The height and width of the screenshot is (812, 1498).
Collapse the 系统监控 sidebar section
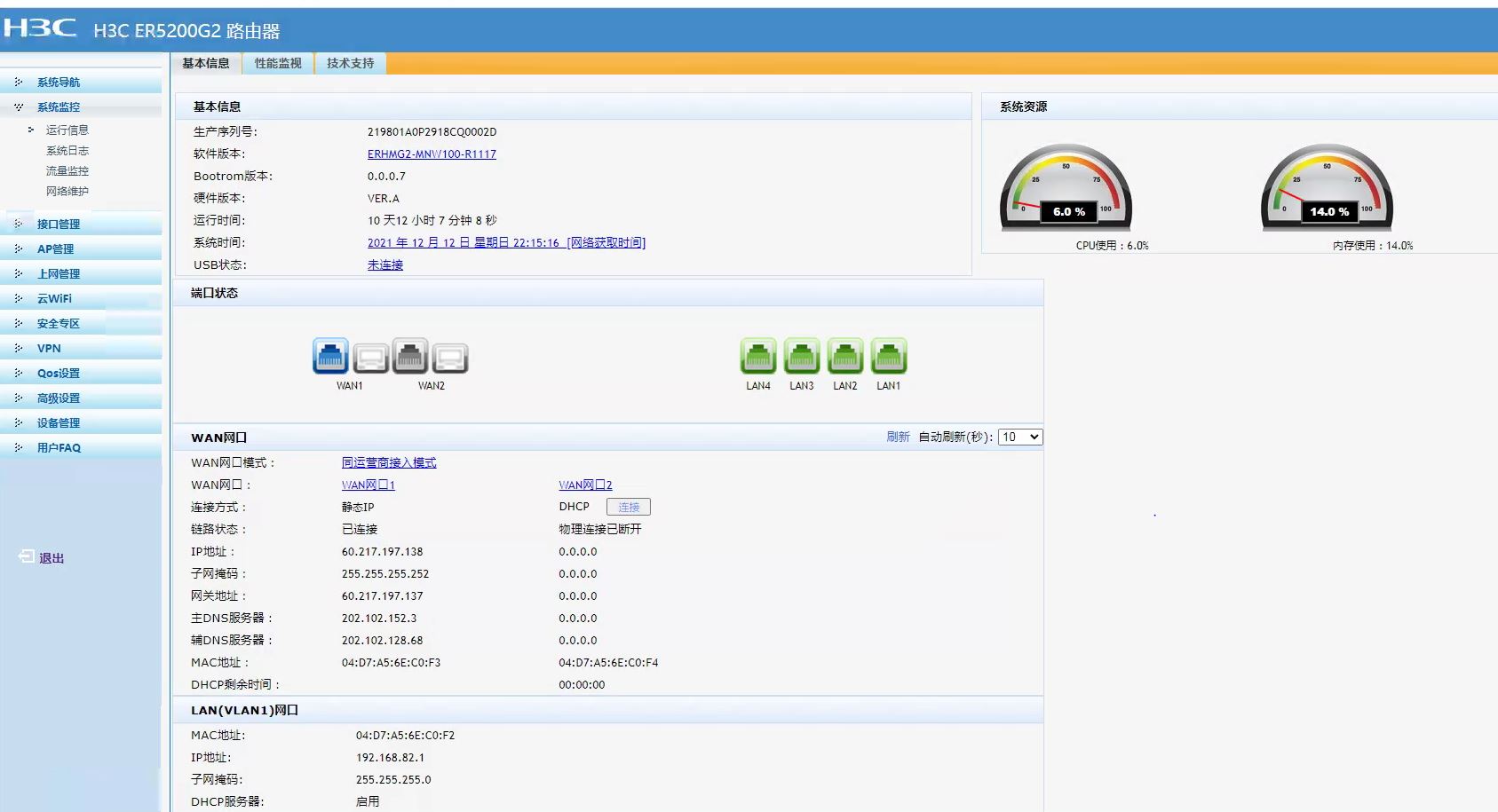(x=59, y=107)
